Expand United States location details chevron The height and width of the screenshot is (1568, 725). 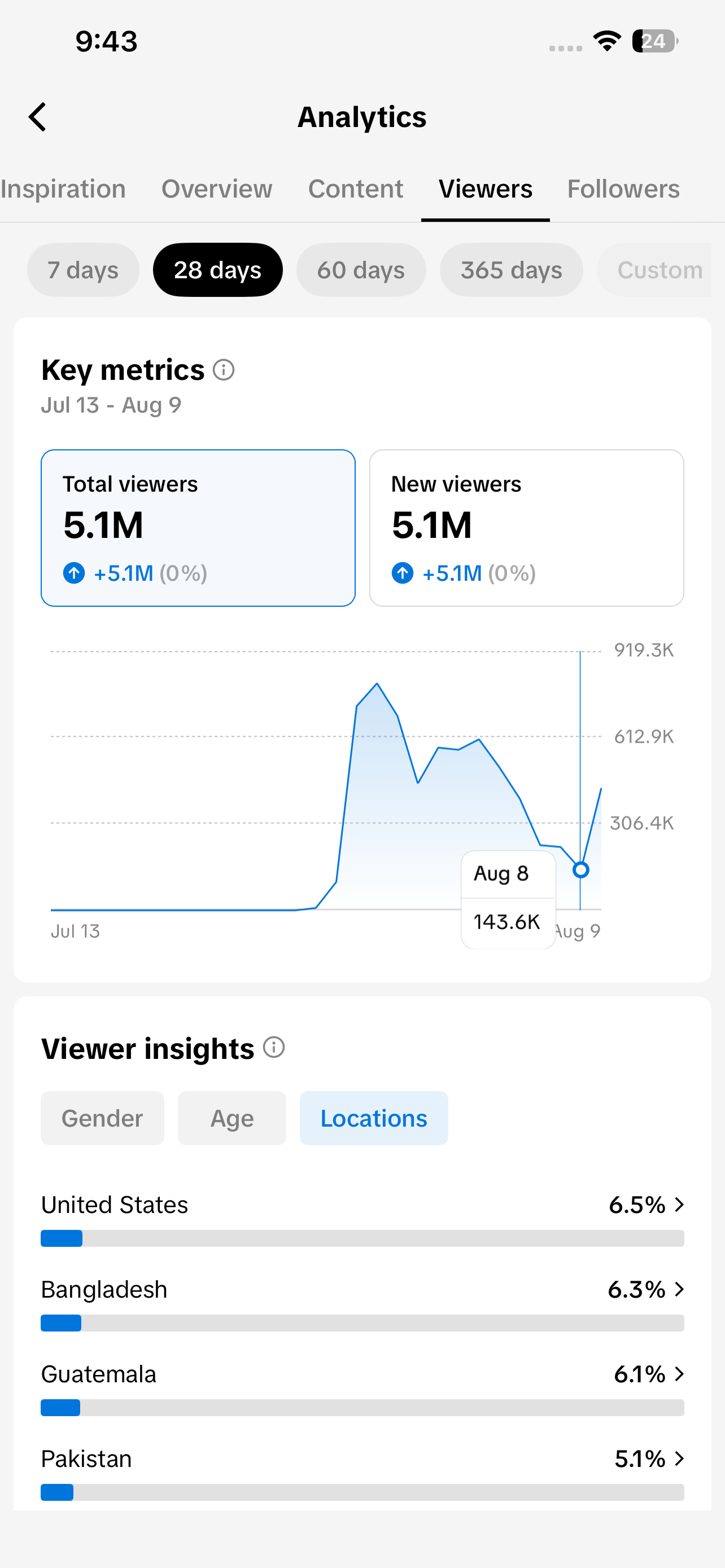(x=679, y=1204)
